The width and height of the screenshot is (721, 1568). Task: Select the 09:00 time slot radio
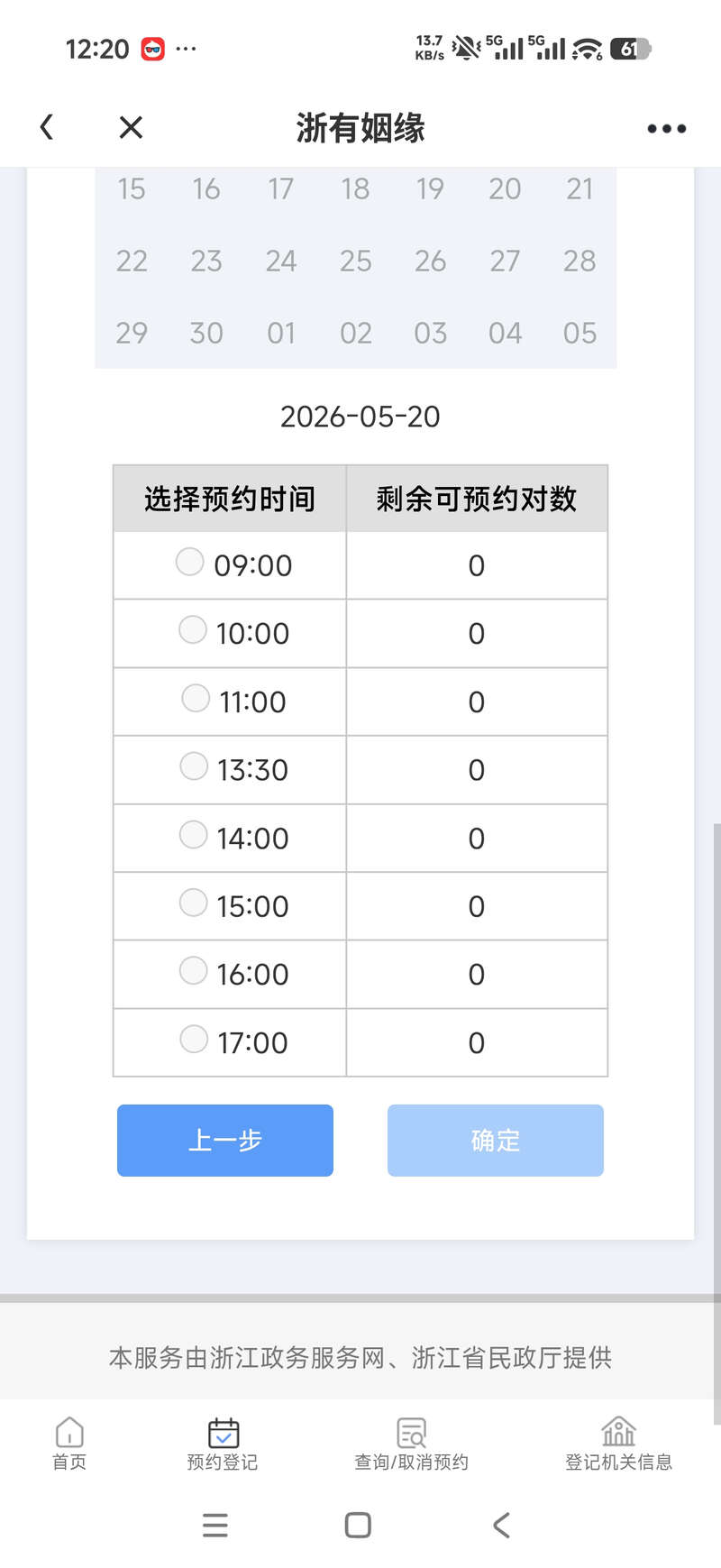[x=189, y=561]
